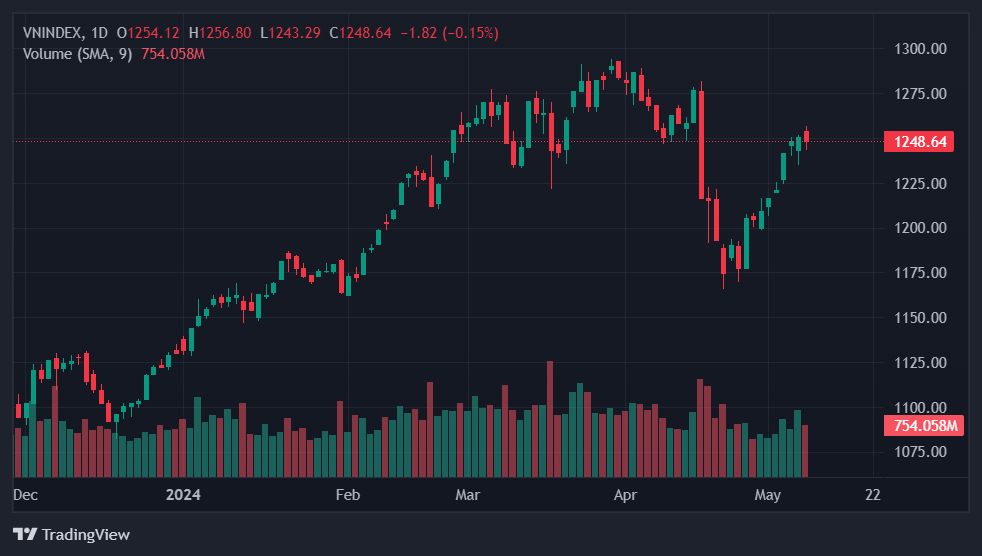Click the May label on the time axis

coord(768,494)
